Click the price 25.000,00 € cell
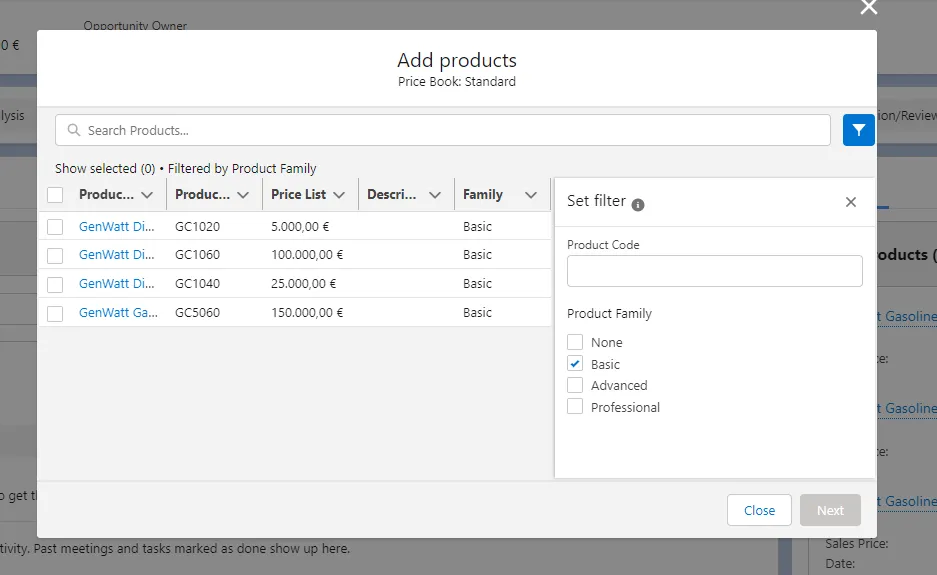The image size is (937, 575). point(304,283)
